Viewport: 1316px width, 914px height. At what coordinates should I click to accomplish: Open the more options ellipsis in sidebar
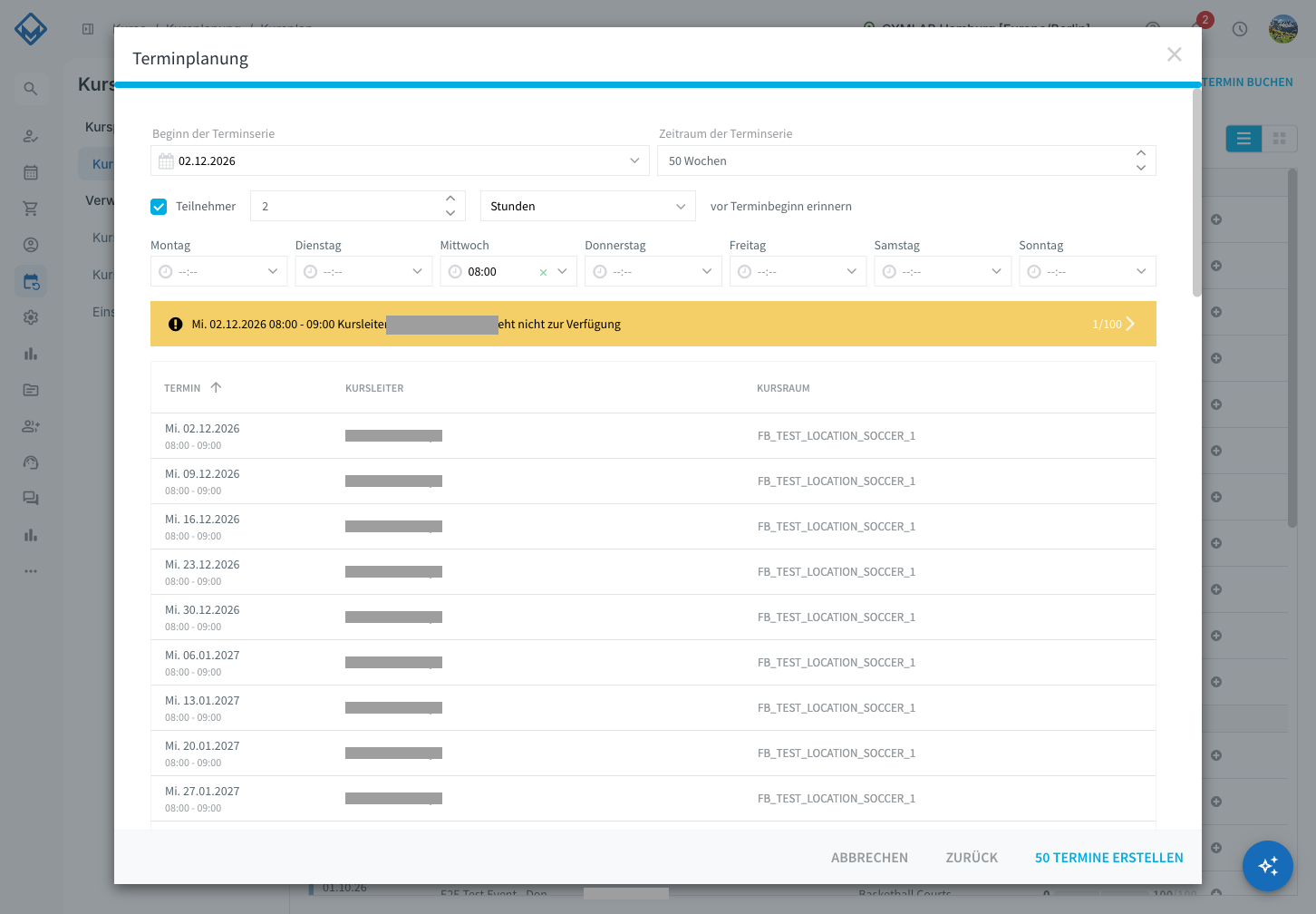tap(31, 571)
